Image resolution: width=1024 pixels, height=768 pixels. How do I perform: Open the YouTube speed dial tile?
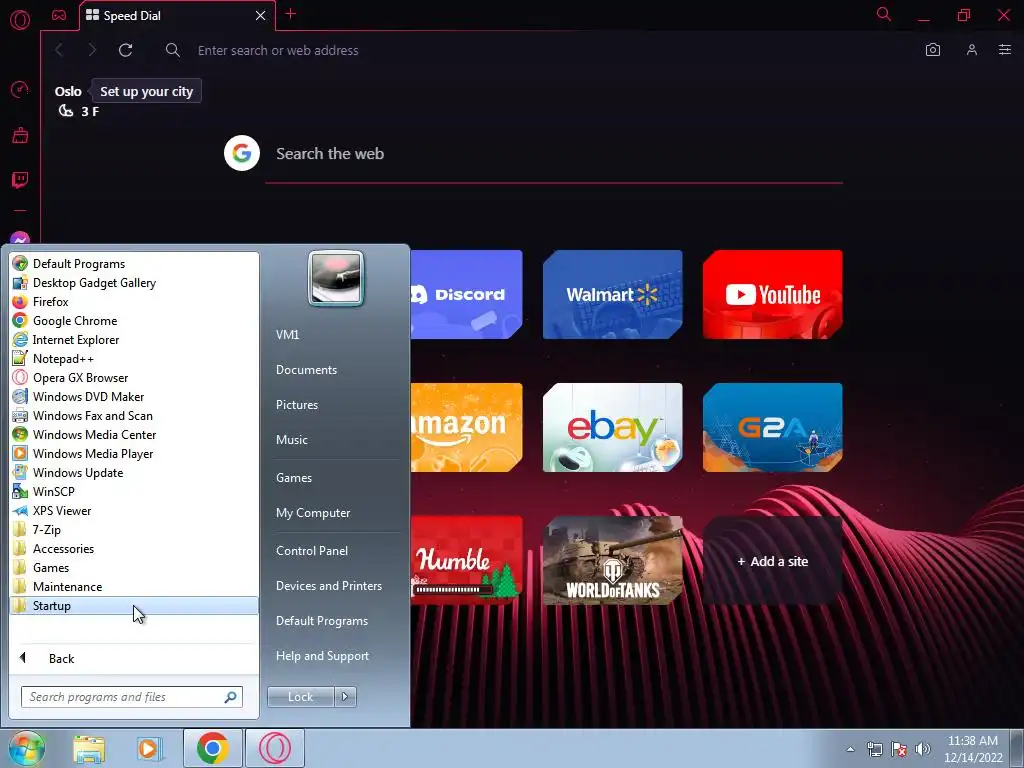point(773,295)
